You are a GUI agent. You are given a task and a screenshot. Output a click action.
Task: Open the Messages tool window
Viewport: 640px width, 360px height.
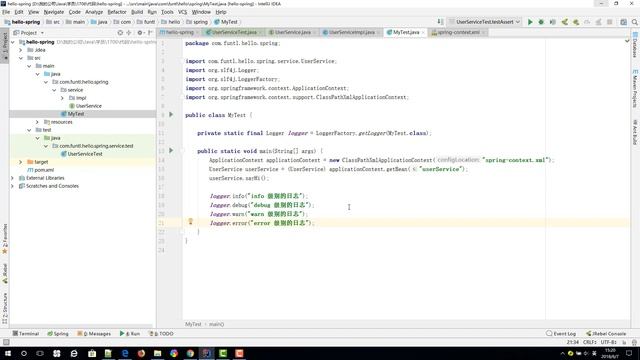click(x=94, y=333)
